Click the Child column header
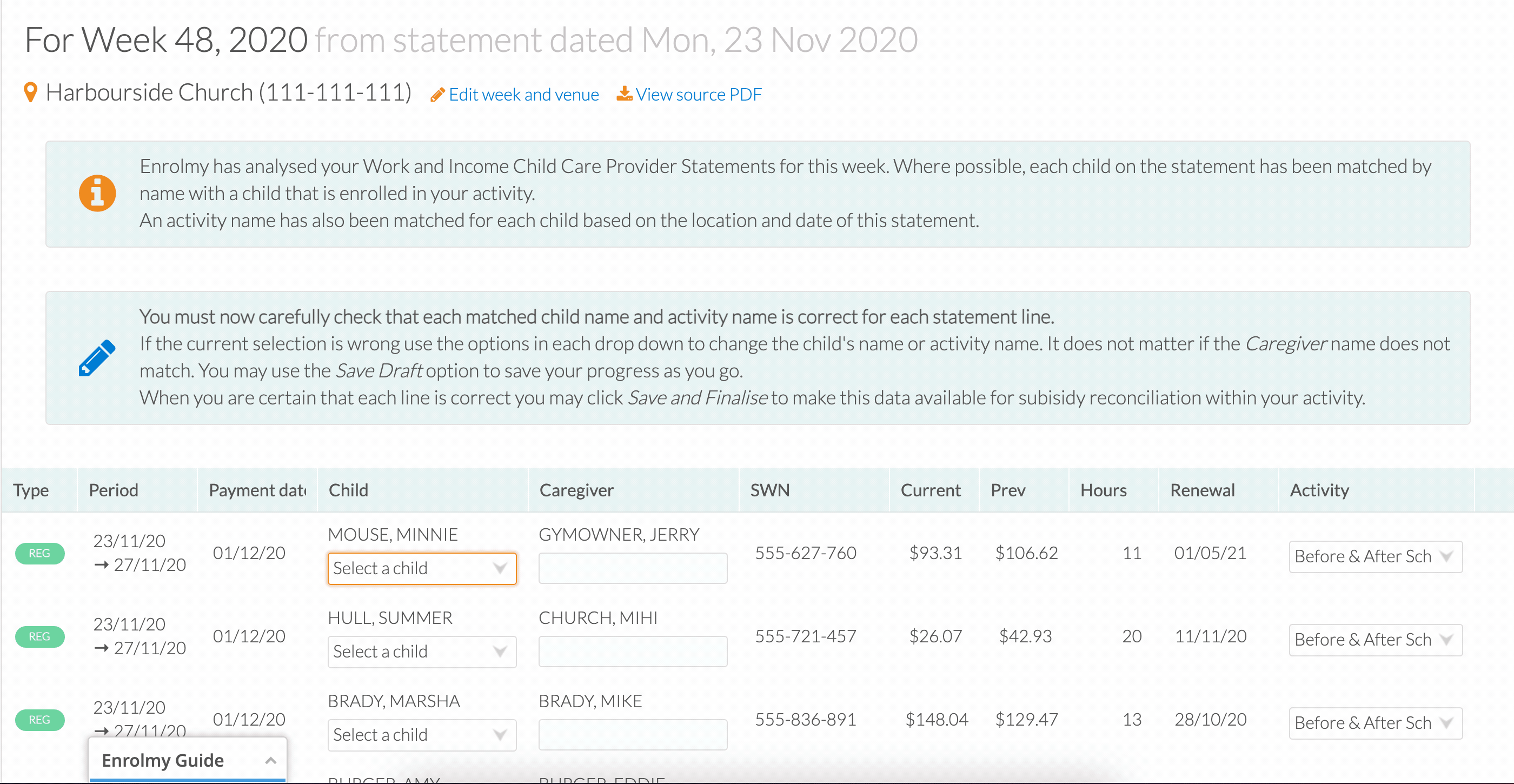 (349, 490)
